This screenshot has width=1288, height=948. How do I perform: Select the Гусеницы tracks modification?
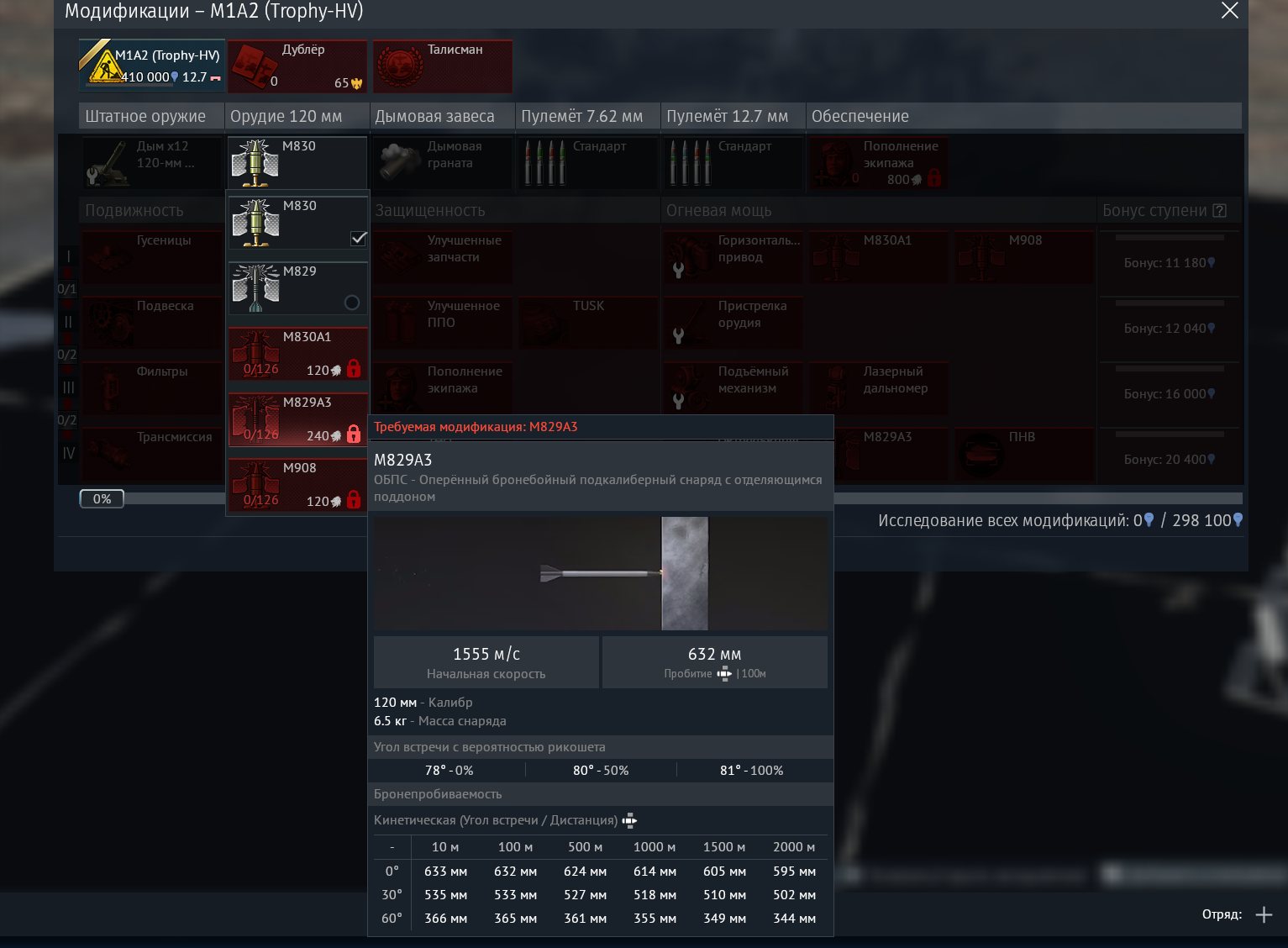coord(152,256)
